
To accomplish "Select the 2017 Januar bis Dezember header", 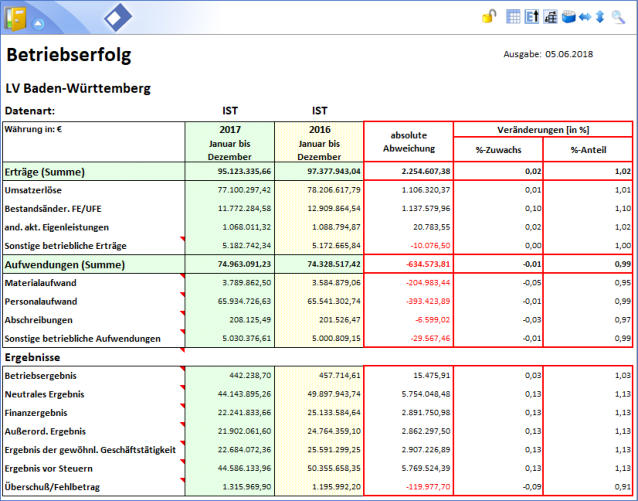I will pyautogui.click(x=229, y=143).
